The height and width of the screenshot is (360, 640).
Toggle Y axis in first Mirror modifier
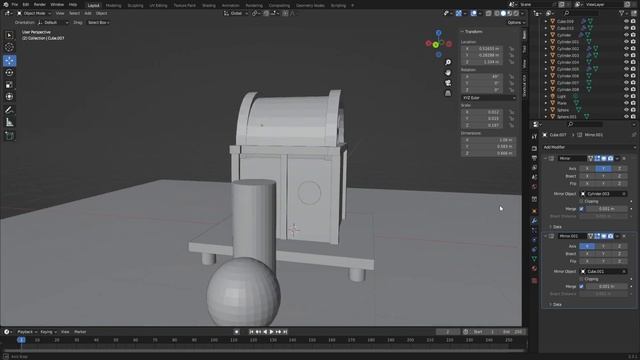603,169
